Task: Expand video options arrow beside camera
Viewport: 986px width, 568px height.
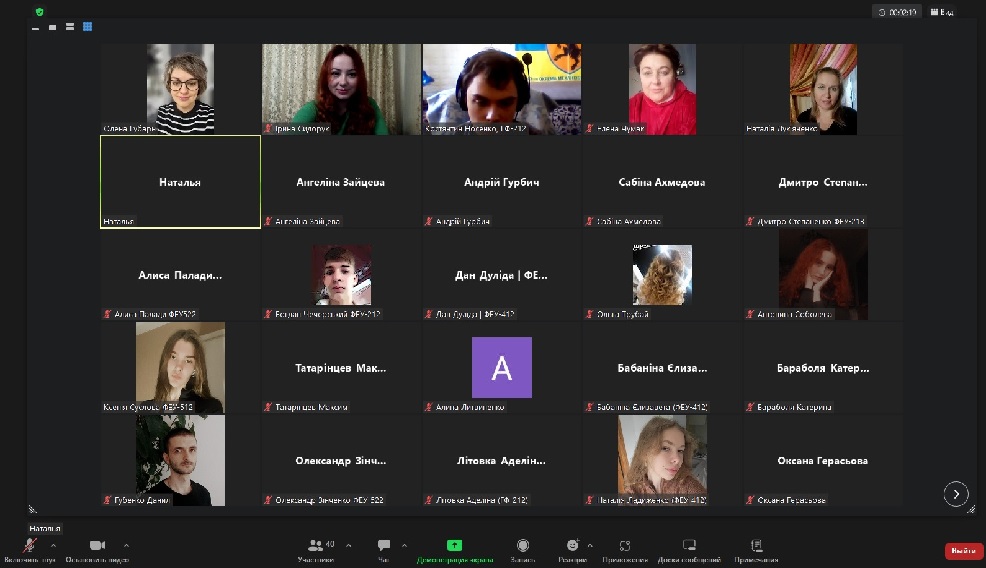Action: click(126, 546)
